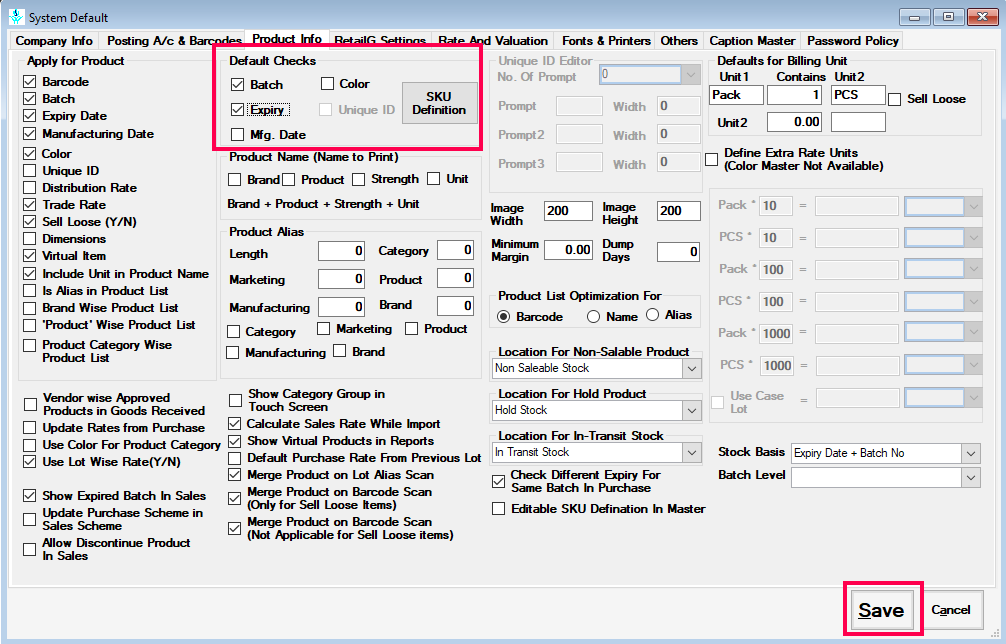Viewport: 1006px width, 644px height.
Task: Select the Name optimization radio button
Action: (x=593, y=317)
